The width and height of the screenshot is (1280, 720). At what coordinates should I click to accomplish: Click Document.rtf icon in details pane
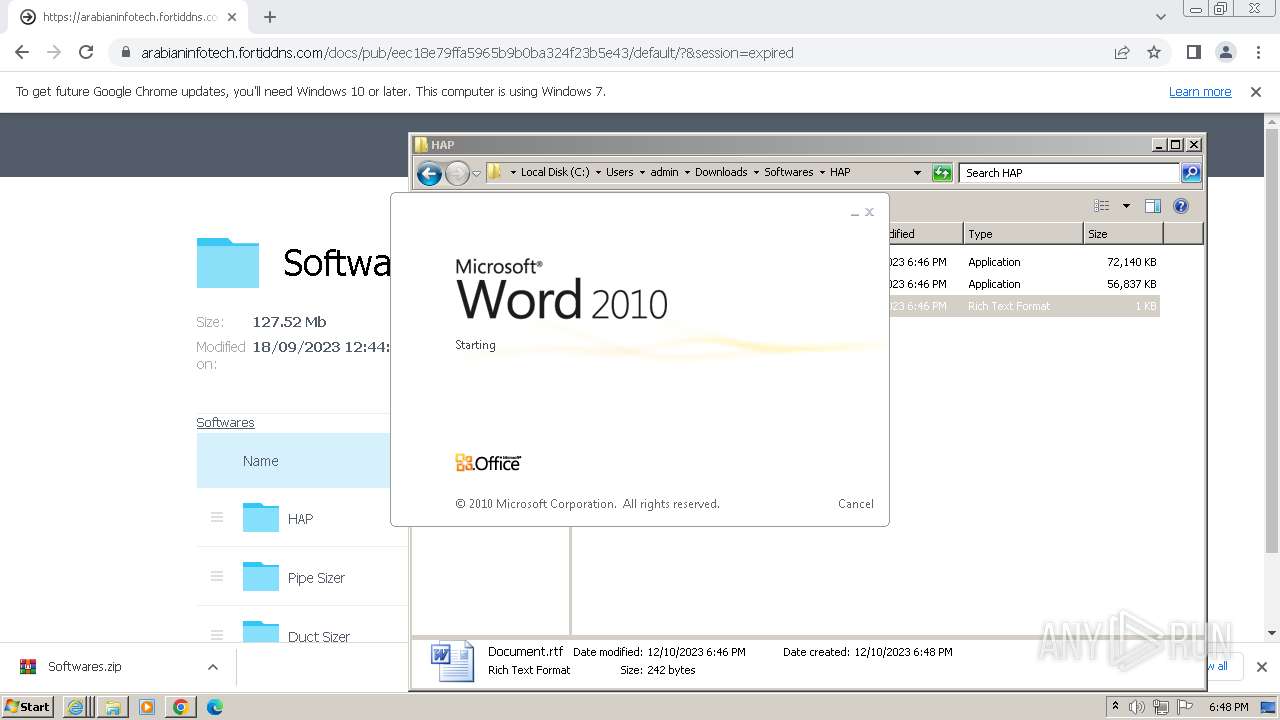point(452,661)
